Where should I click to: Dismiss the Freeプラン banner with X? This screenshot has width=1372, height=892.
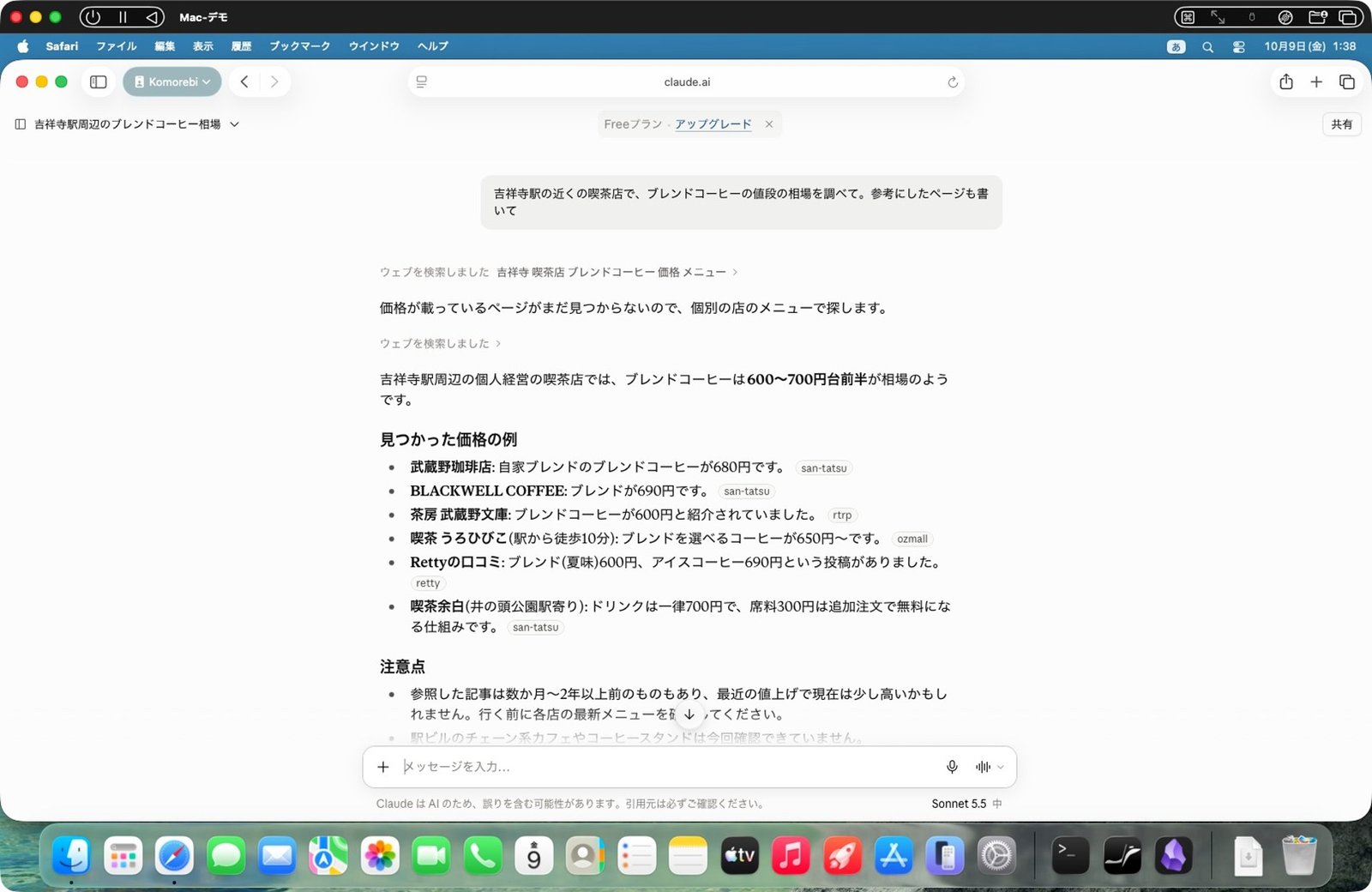click(x=769, y=124)
